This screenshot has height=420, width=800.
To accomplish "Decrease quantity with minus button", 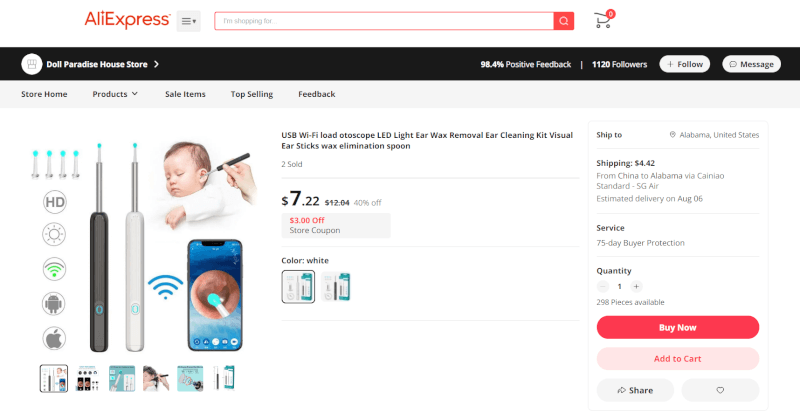I will click(x=603, y=286).
